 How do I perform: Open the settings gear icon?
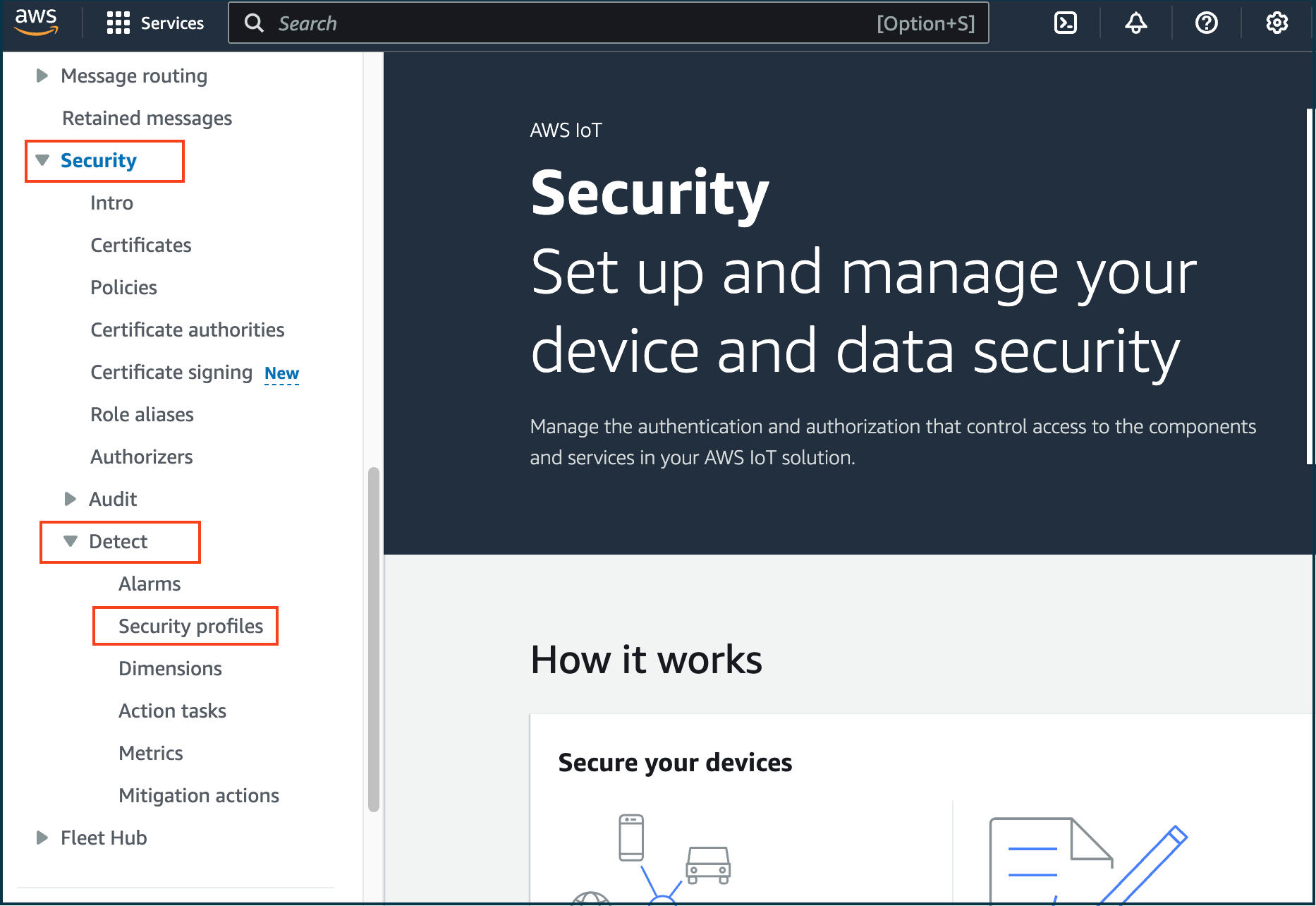click(x=1277, y=23)
